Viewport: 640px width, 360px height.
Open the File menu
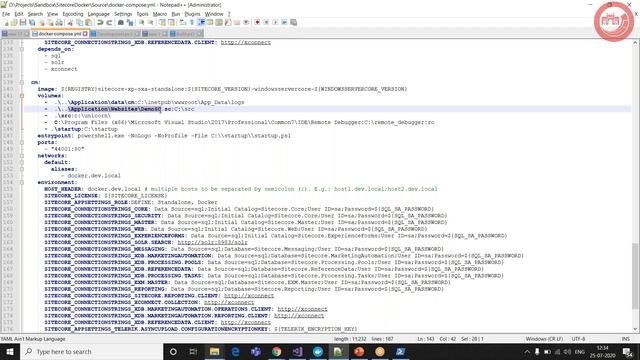(6, 14)
